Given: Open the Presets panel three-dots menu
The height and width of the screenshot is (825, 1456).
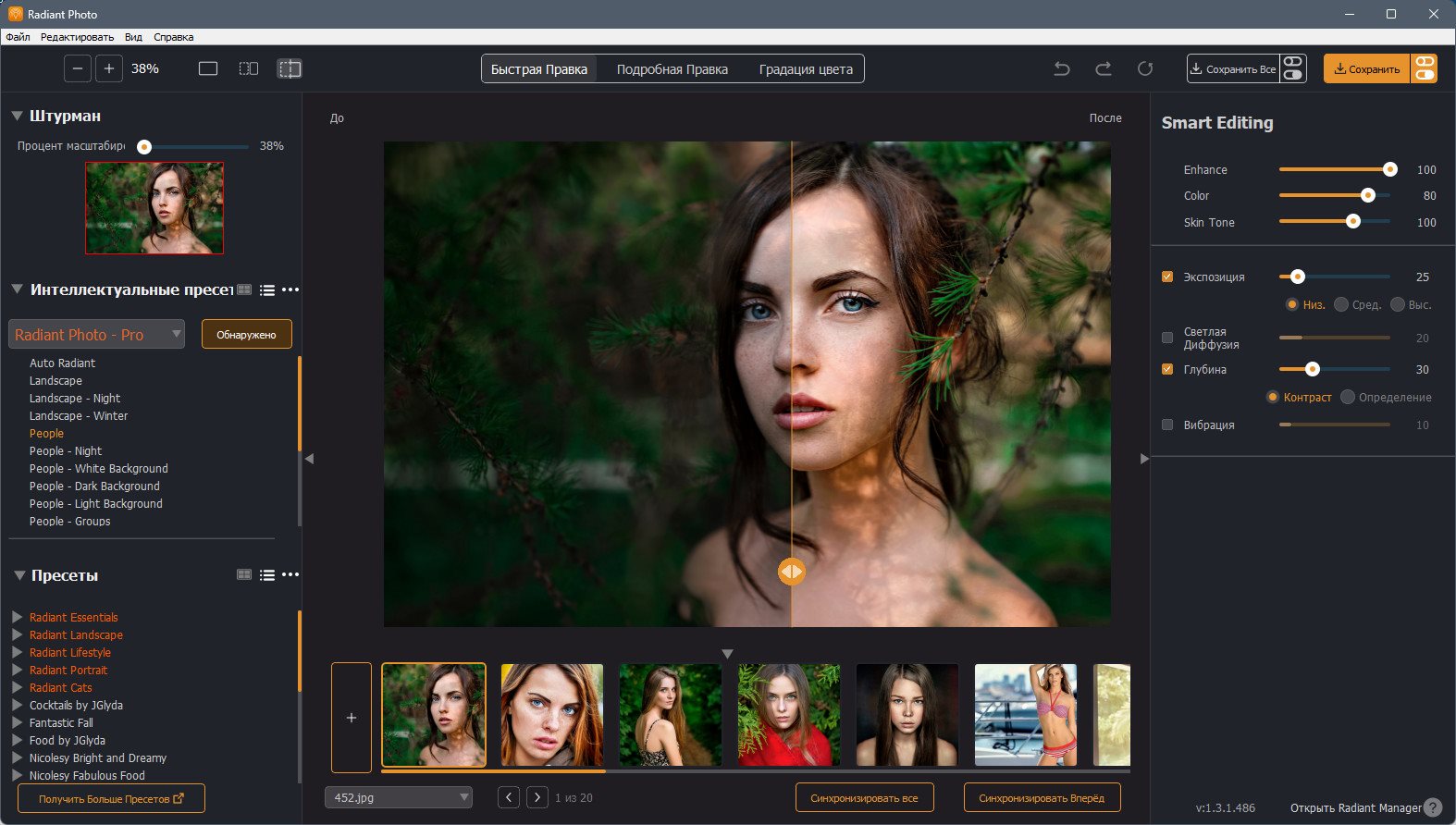Looking at the screenshot, I should click(290, 575).
